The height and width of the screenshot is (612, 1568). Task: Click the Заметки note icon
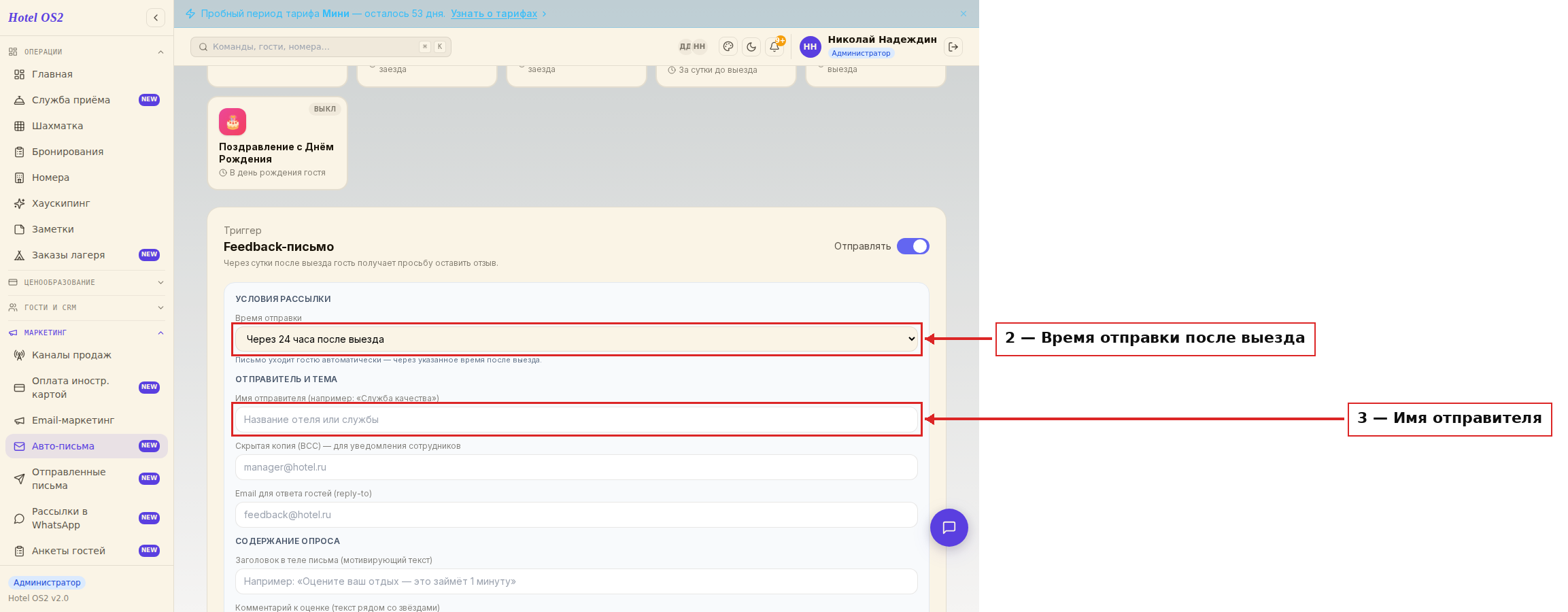(x=20, y=229)
